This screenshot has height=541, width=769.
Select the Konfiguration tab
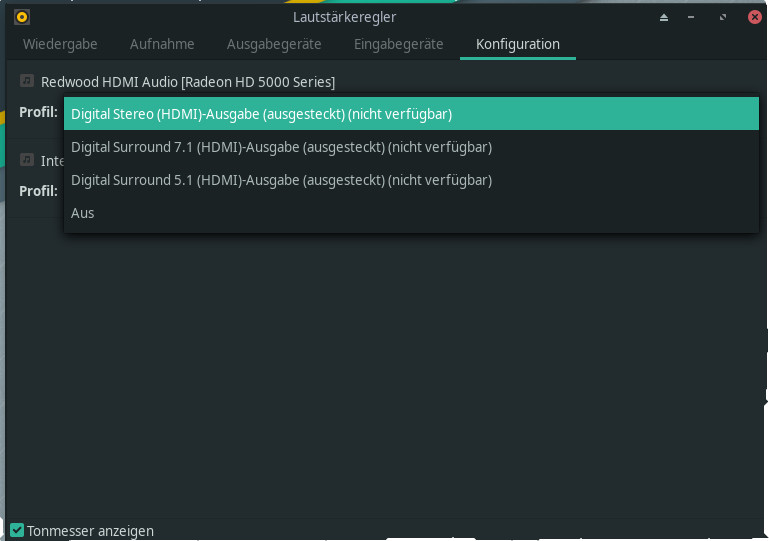[x=517, y=44]
